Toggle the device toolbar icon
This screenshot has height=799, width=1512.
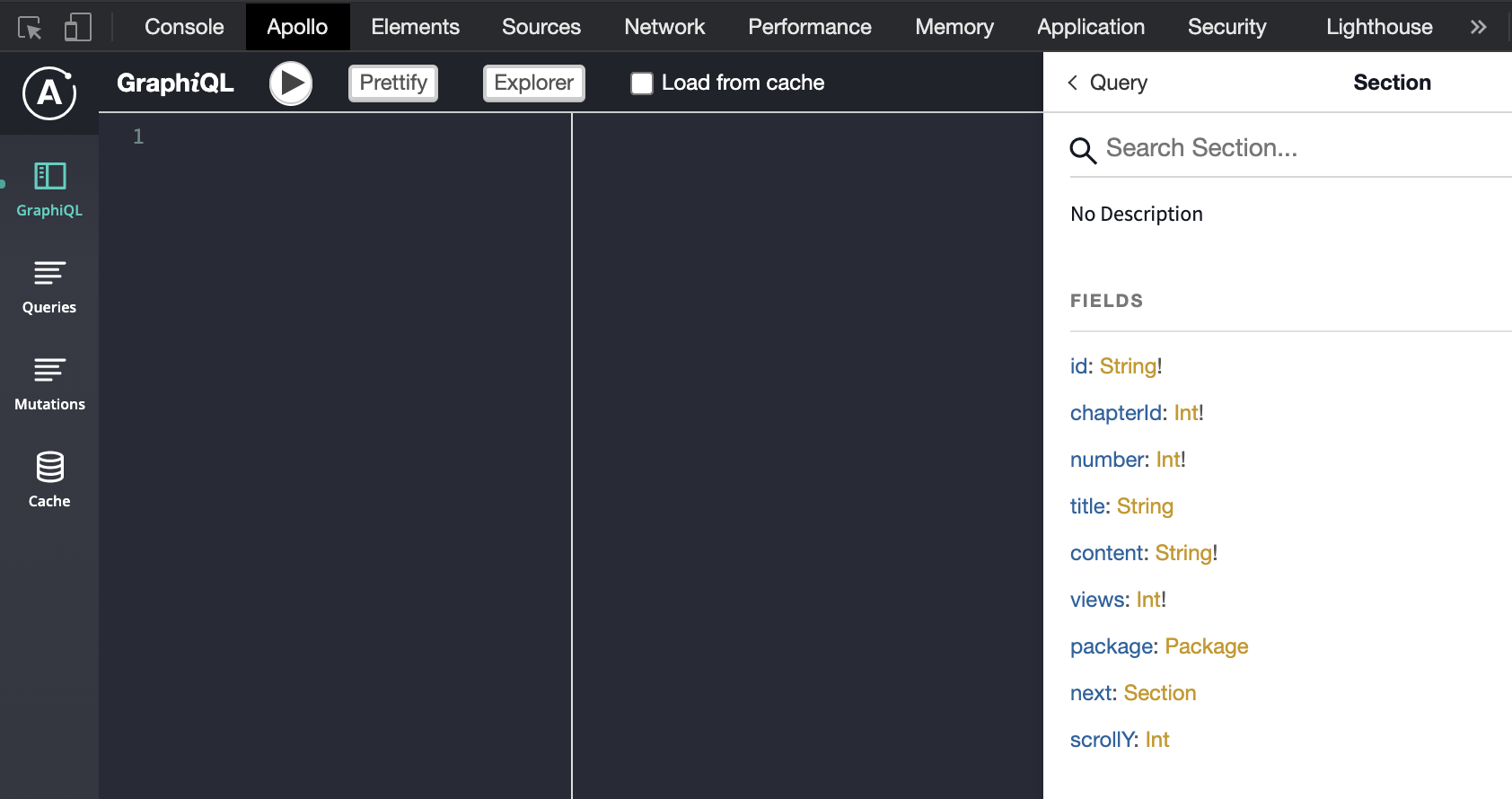tap(78, 27)
